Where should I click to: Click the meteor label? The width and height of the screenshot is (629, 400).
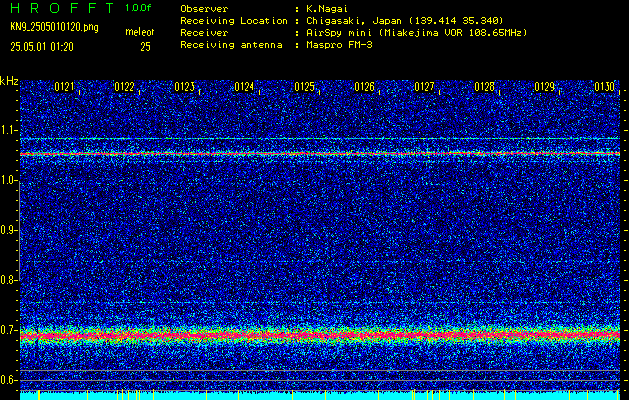(x=140, y=32)
